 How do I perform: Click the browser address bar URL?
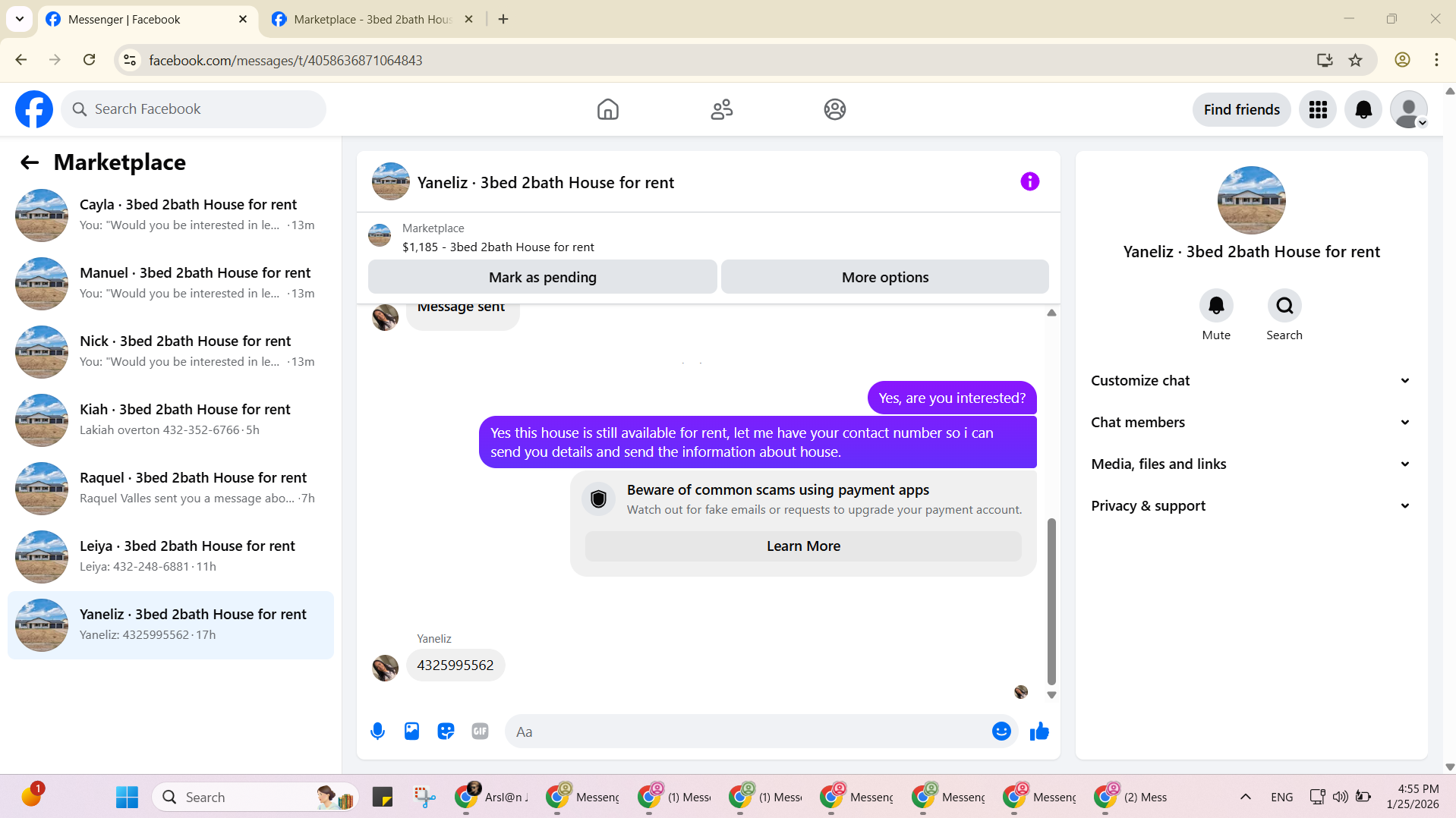[285, 60]
